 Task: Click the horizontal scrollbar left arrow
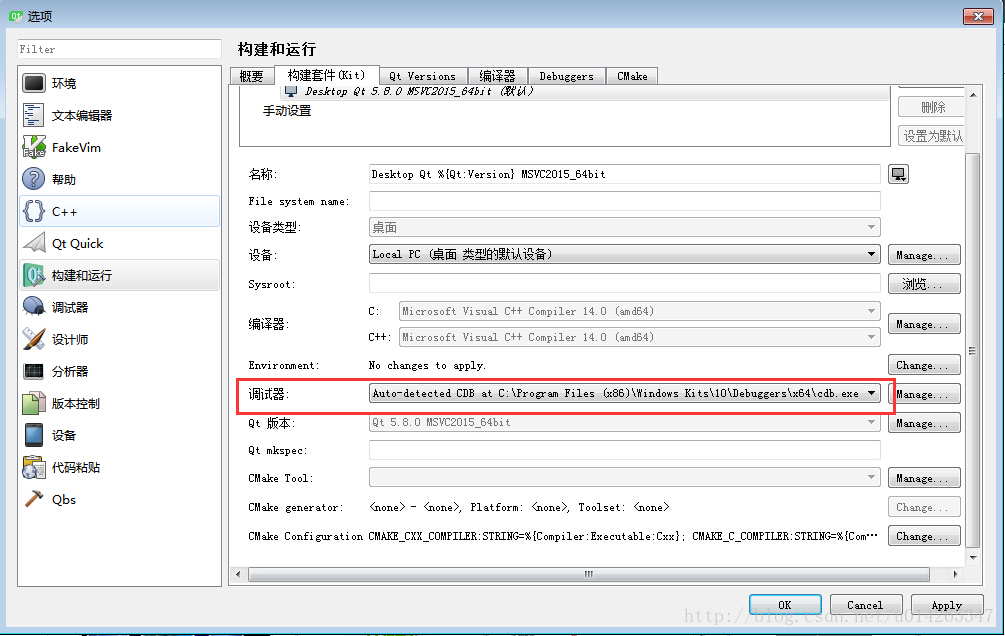click(238, 574)
